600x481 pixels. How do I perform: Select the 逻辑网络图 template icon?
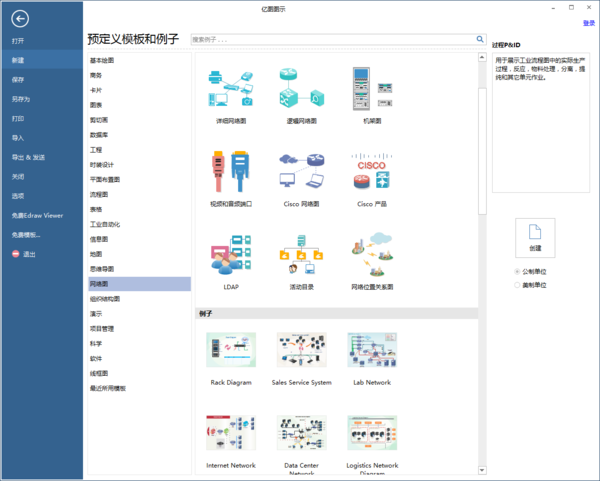(302, 88)
